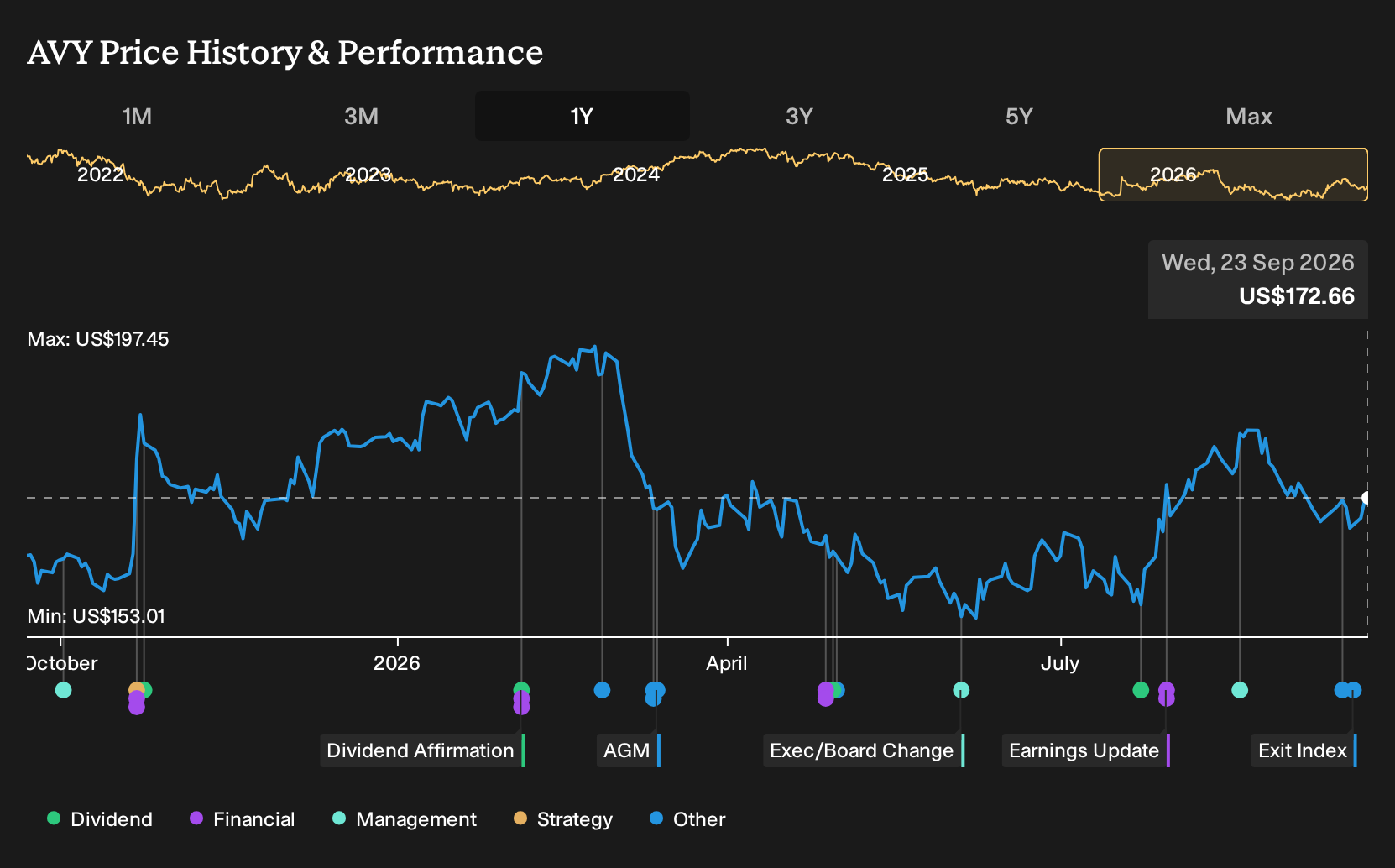
Task: Click the July axis label
Action: coord(1060,663)
